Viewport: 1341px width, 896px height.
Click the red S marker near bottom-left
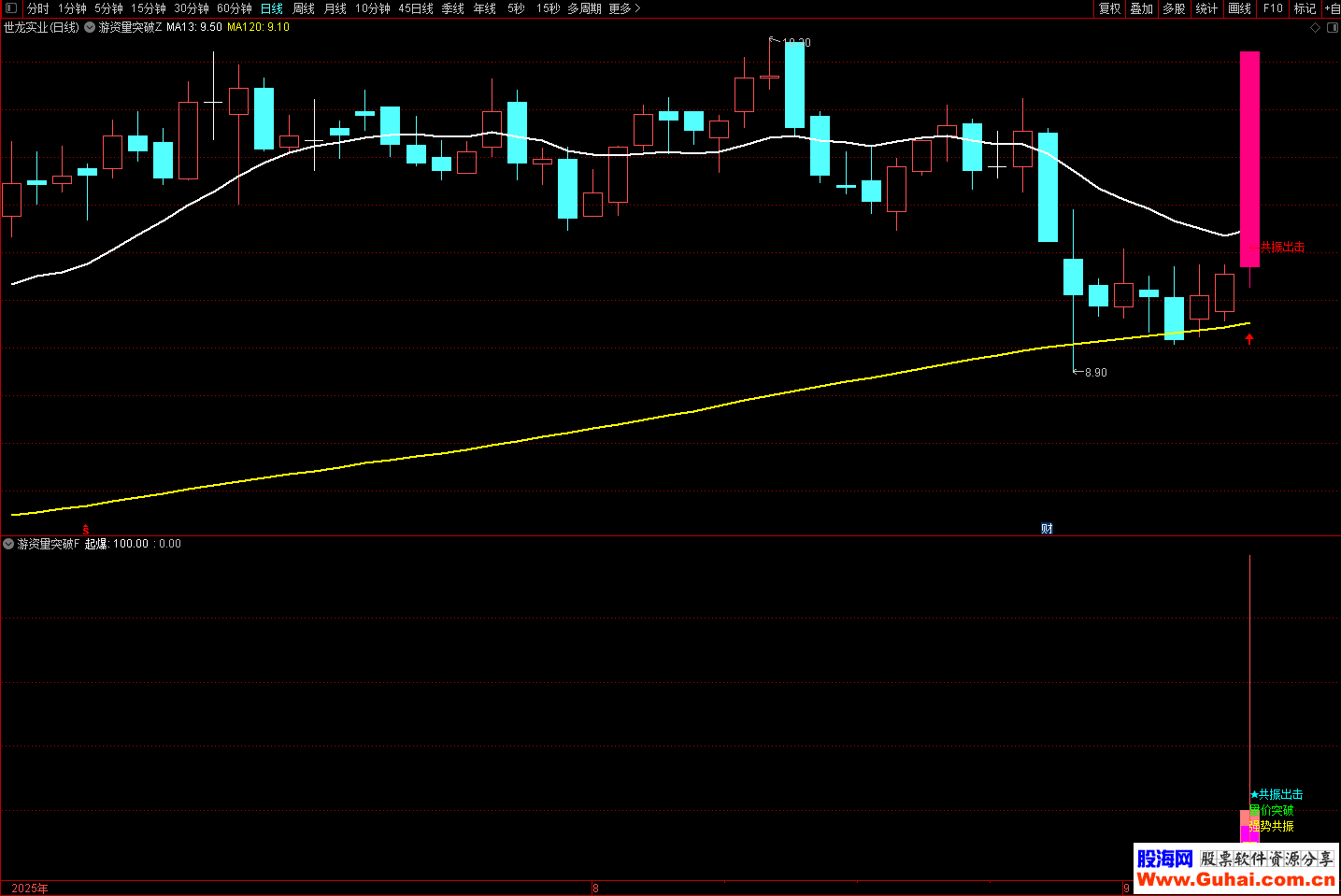(86, 530)
